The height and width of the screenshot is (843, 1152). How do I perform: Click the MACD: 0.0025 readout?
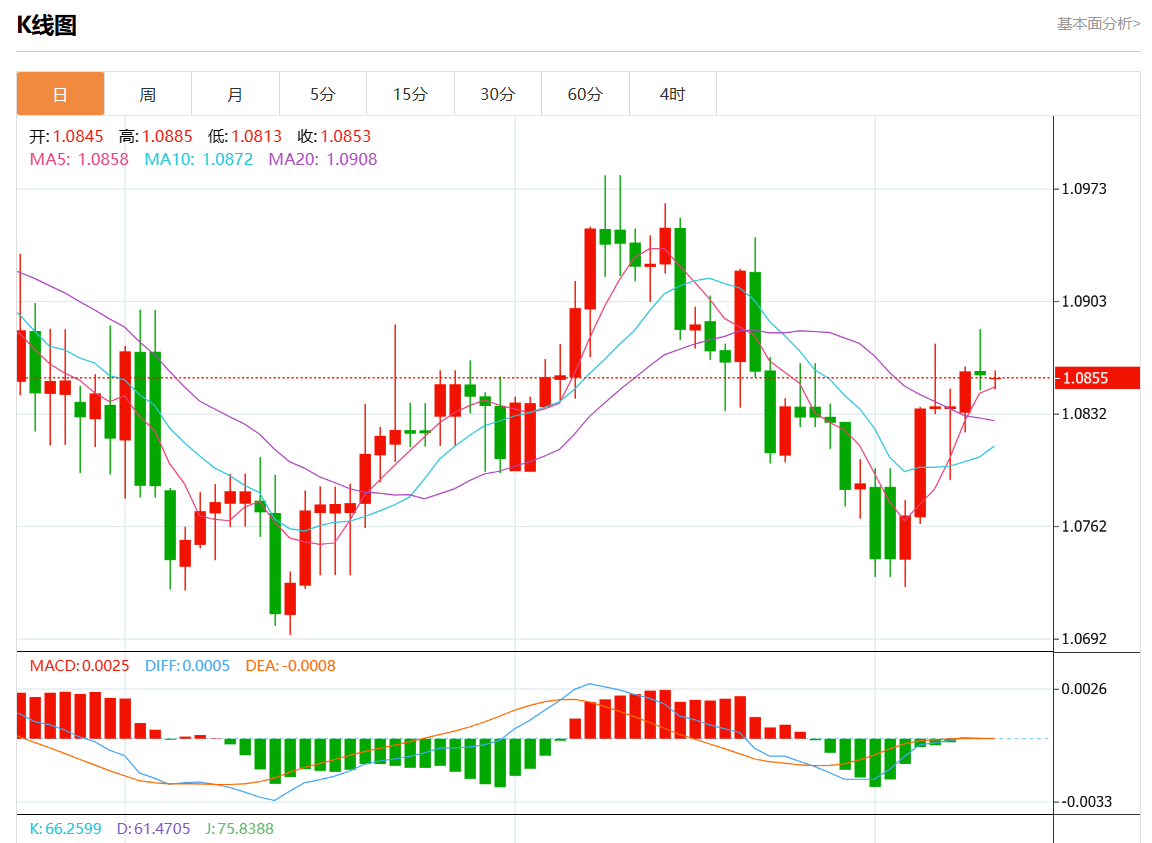coord(79,666)
